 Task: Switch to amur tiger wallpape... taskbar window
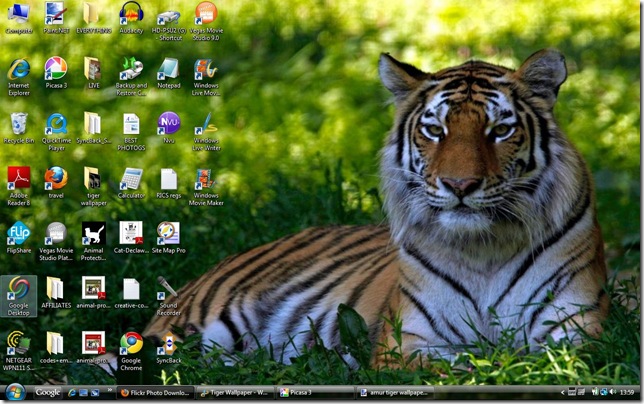pyautogui.click(x=394, y=393)
